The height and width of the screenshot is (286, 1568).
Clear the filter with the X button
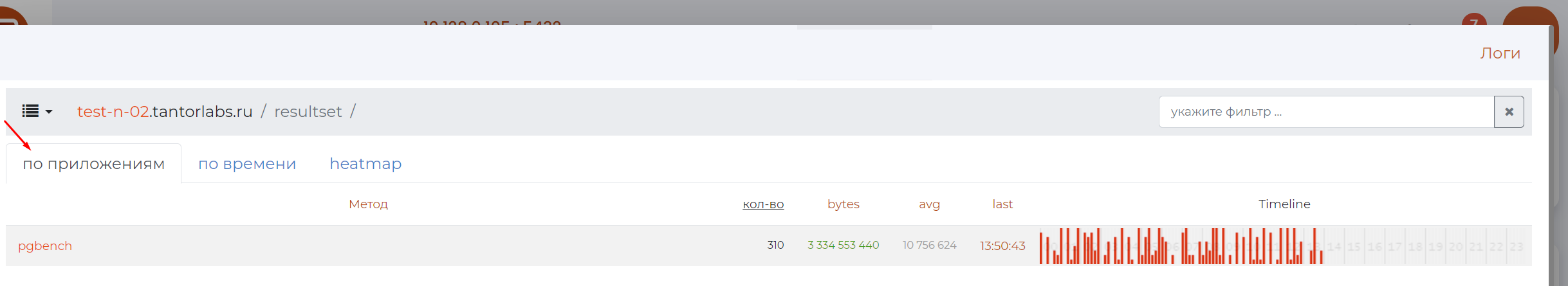click(x=1509, y=112)
